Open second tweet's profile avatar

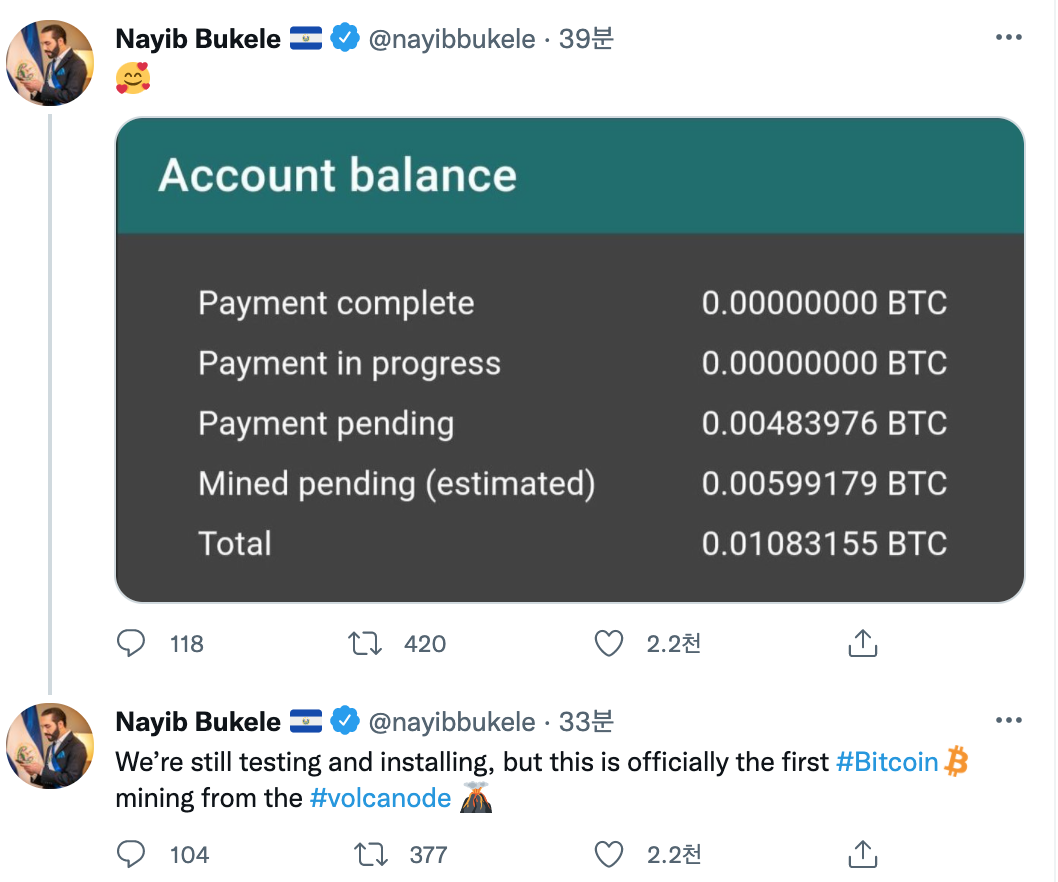(x=50, y=745)
